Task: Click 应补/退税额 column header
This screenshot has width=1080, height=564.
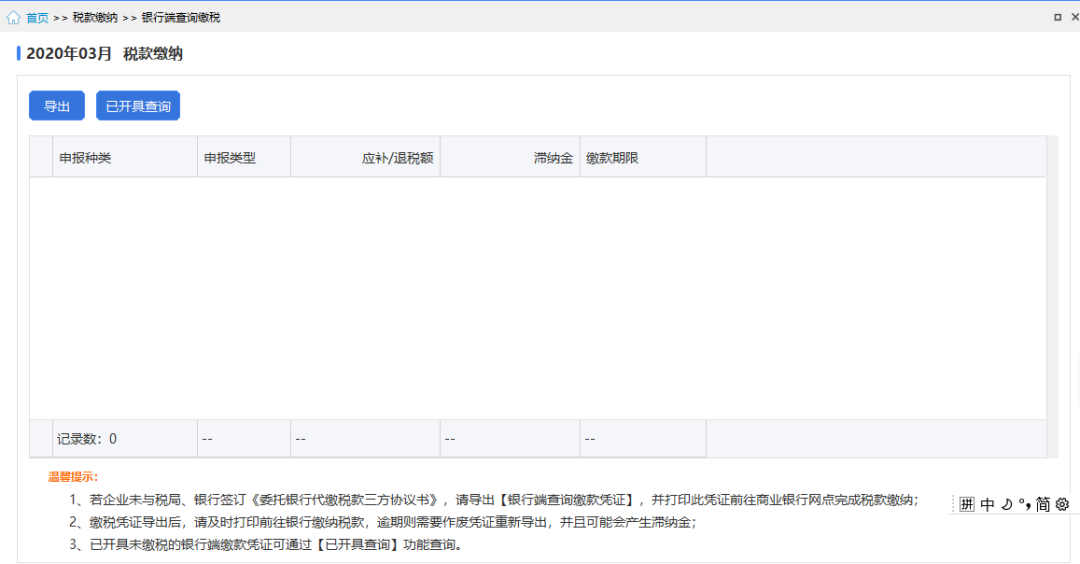Action: 365,158
